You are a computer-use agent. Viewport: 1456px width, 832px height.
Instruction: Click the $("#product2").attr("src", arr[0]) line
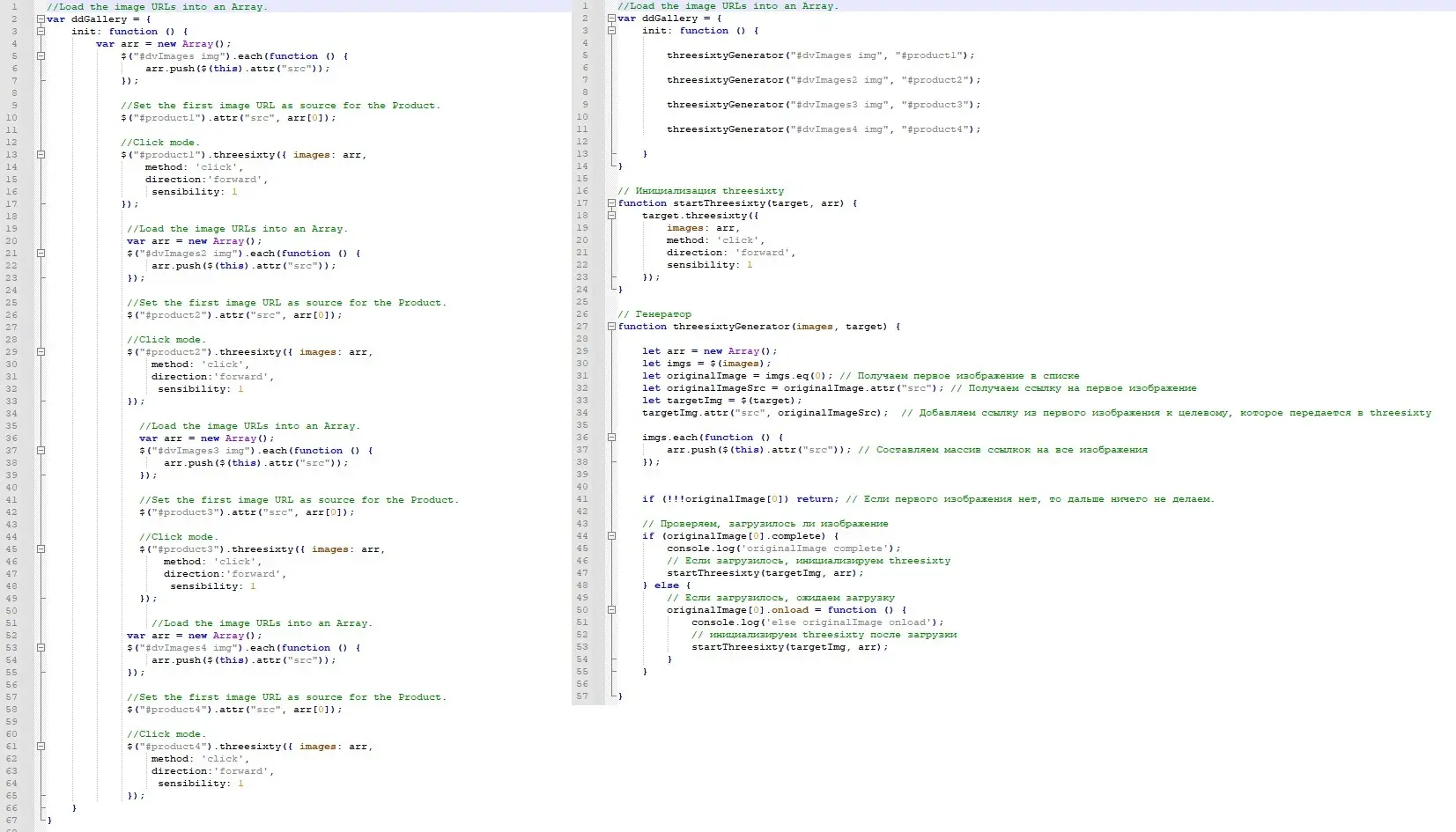point(234,315)
